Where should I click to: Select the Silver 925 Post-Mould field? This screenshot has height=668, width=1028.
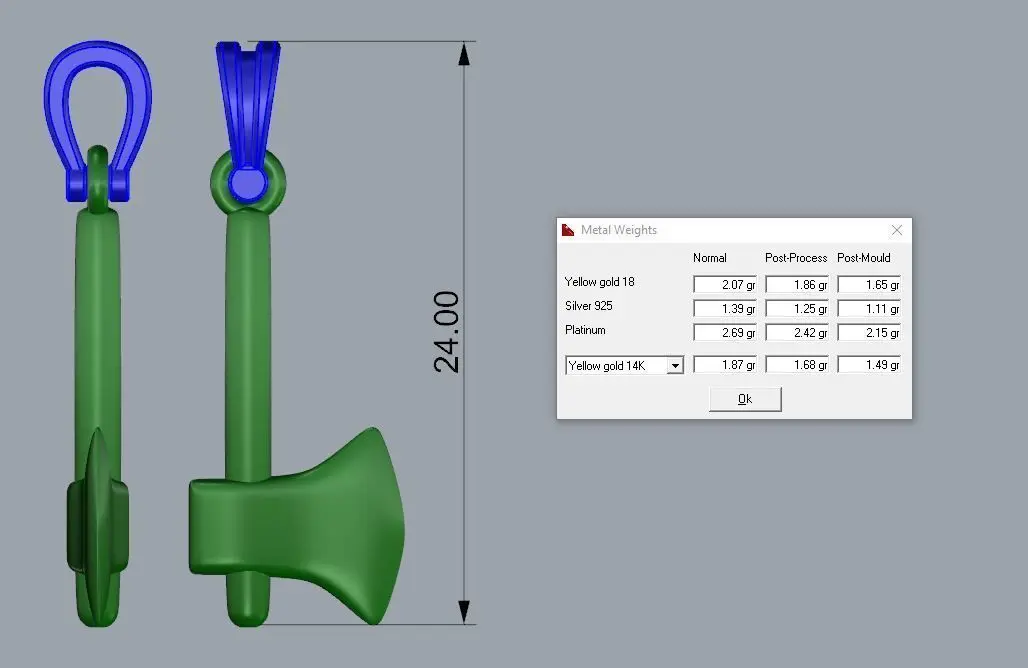(869, 309)
